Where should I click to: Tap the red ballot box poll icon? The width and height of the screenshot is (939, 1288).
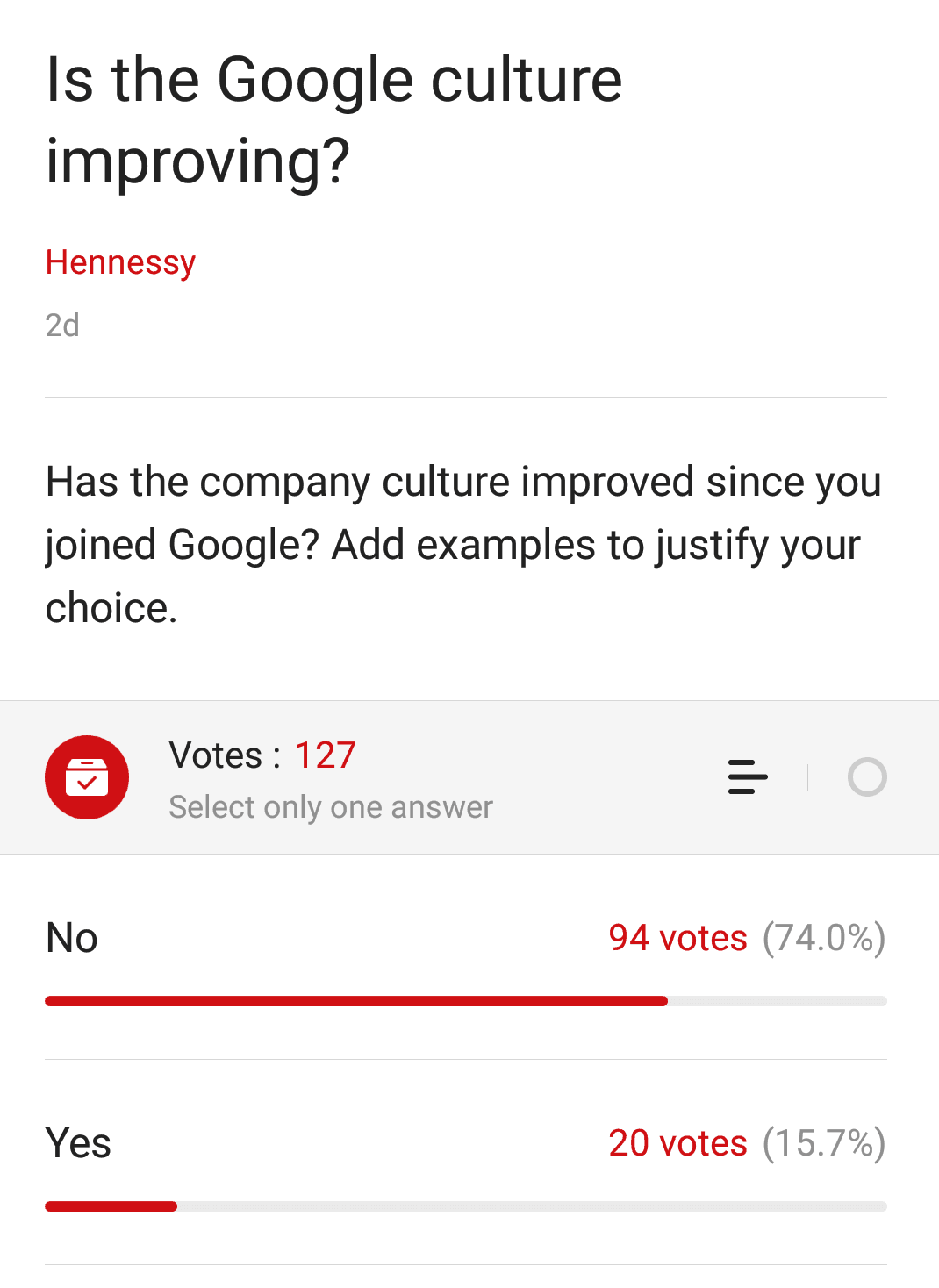tap(87, 777)
